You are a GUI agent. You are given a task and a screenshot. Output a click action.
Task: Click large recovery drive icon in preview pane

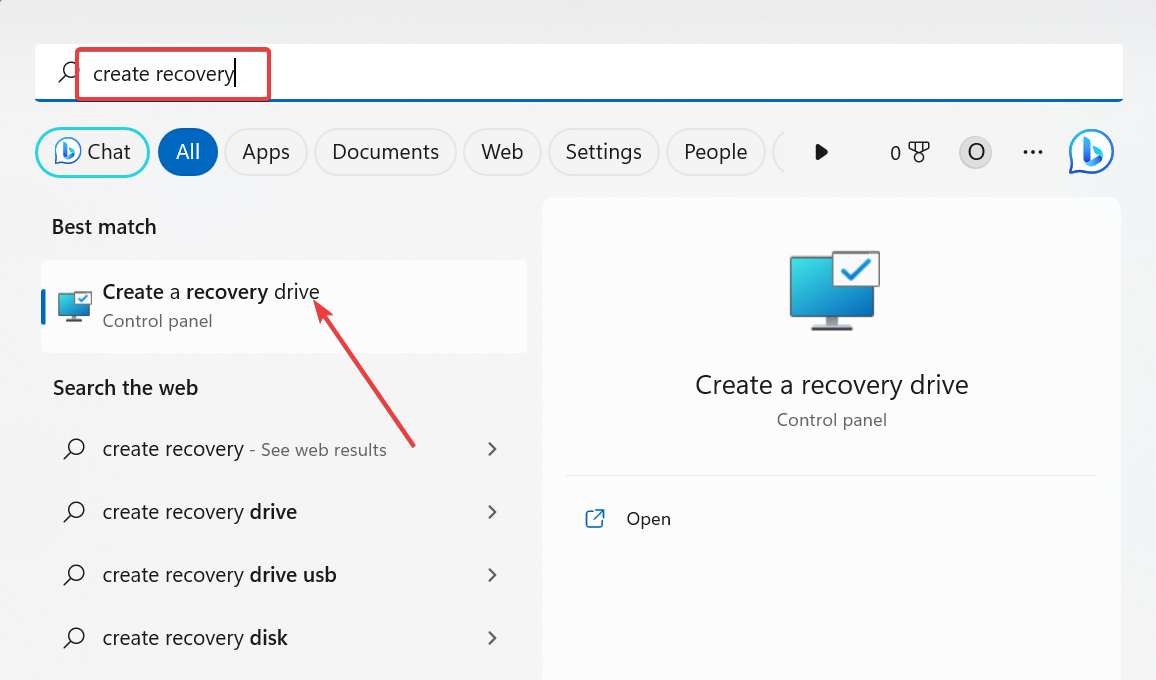tap(835, 291)
